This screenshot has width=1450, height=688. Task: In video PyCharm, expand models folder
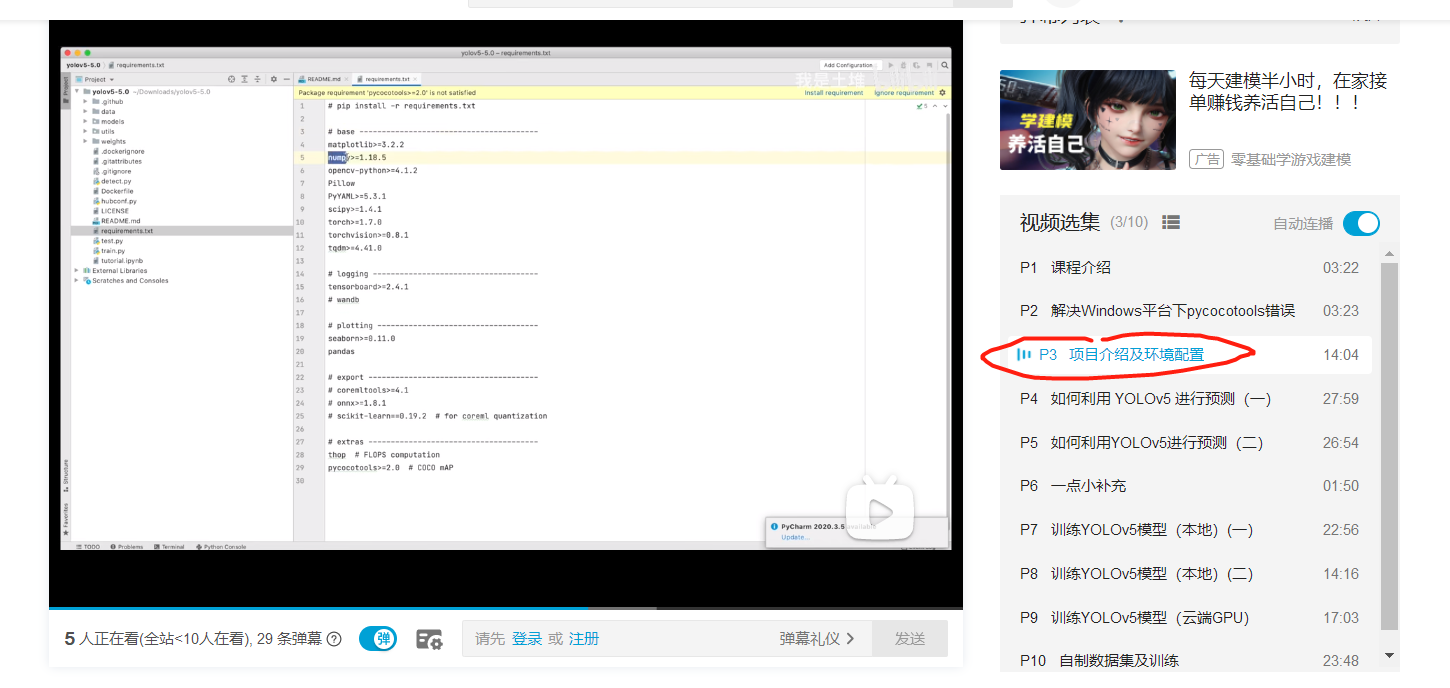(85, 121)
